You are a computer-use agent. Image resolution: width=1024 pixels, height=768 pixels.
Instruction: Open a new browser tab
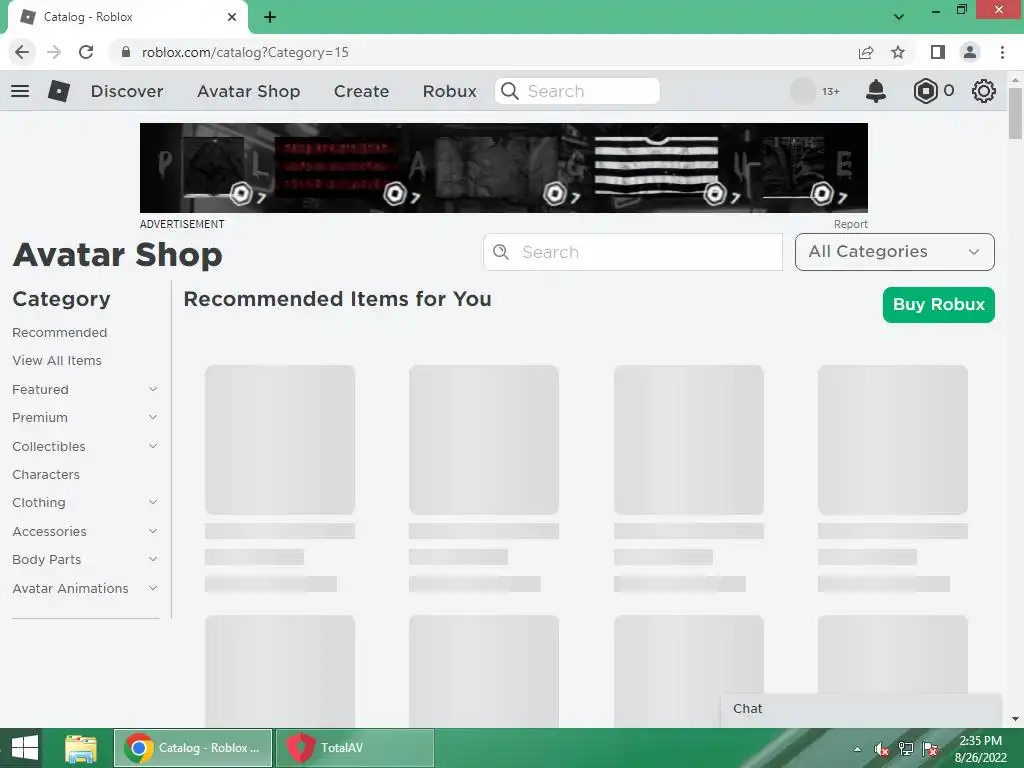point(270,17)
